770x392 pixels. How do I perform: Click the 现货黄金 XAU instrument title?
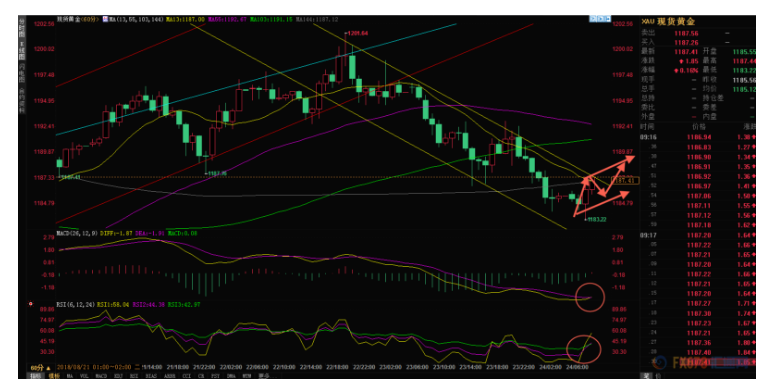coord(669,22)
